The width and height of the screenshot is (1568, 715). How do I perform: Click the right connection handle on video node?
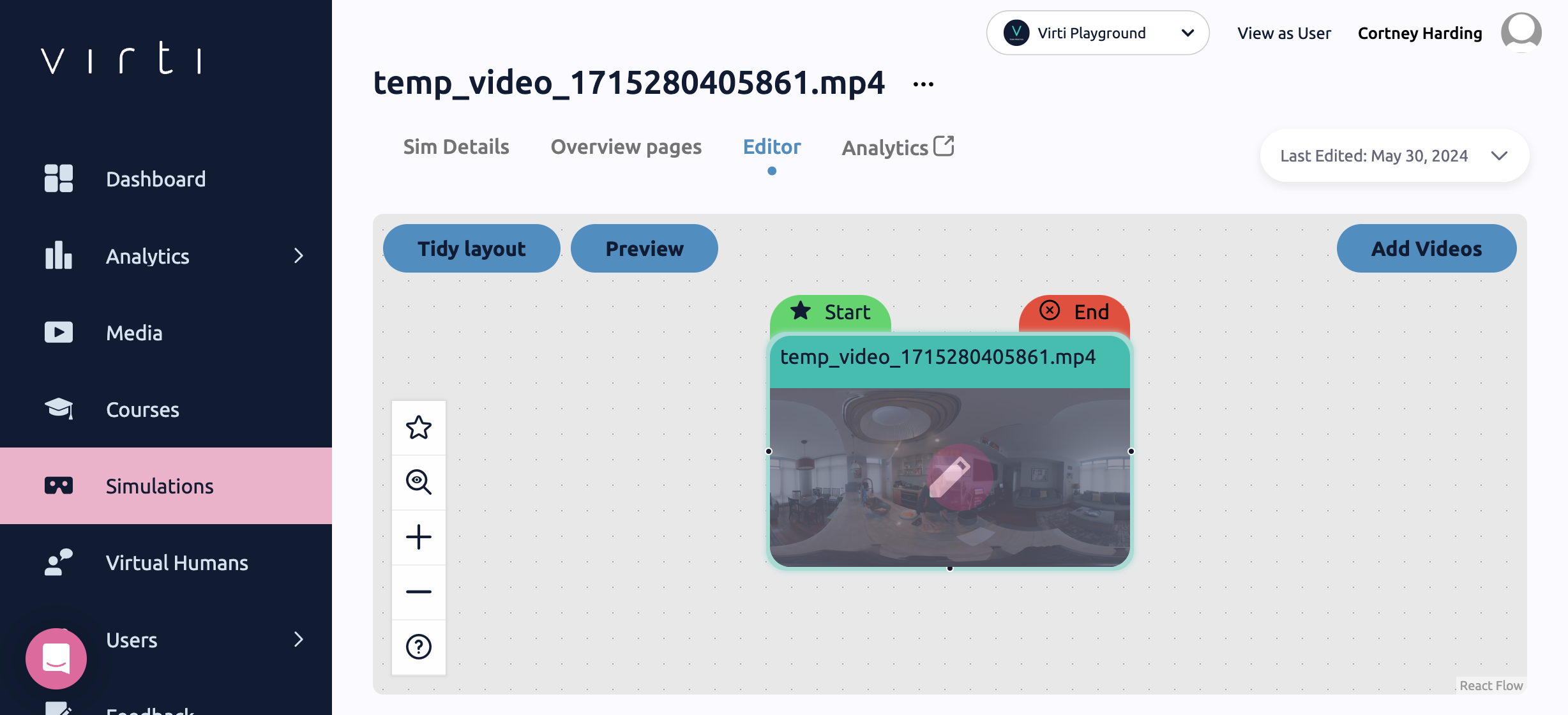pos(1131,451)
